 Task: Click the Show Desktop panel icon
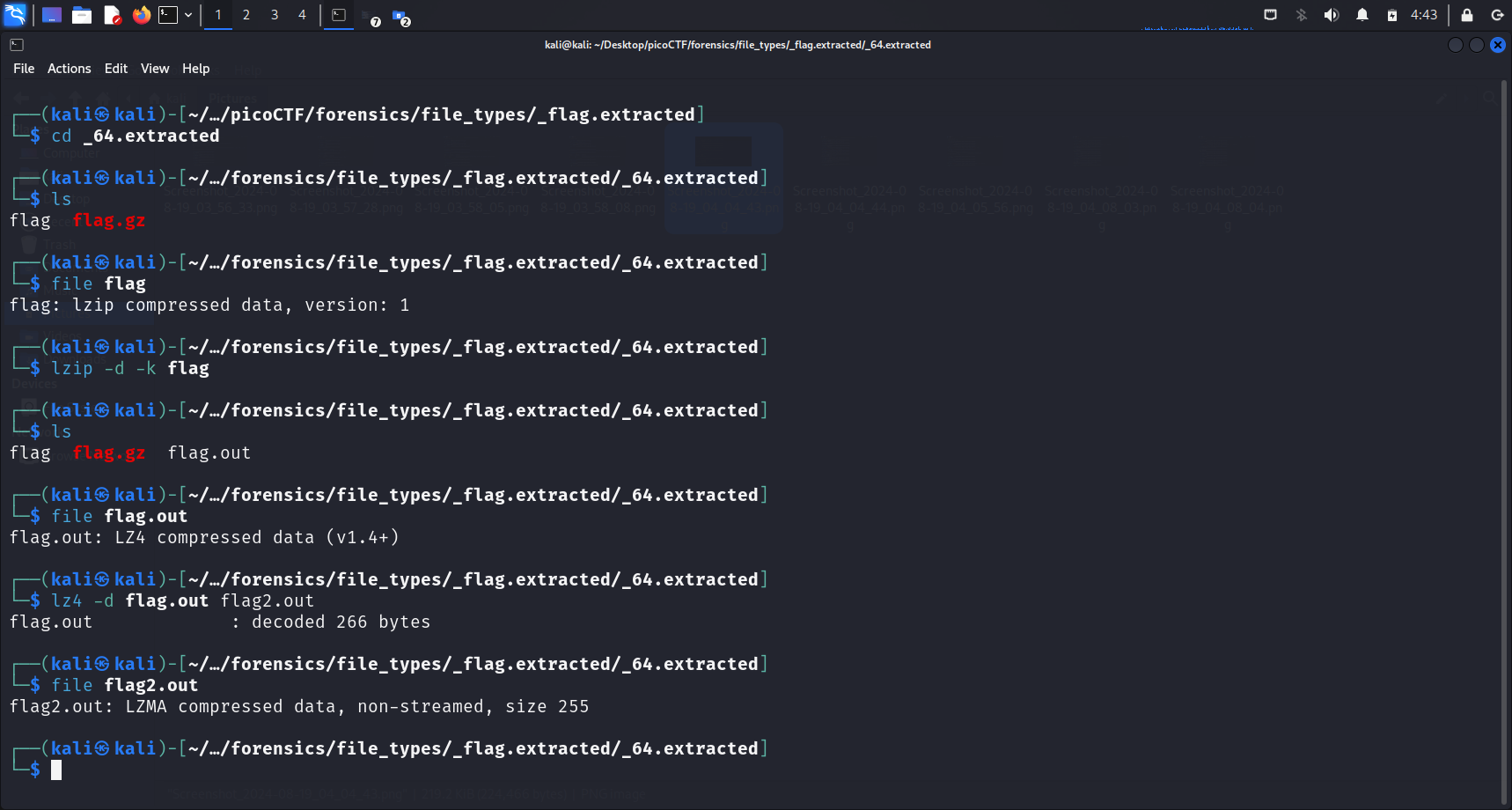click(52, 15)
